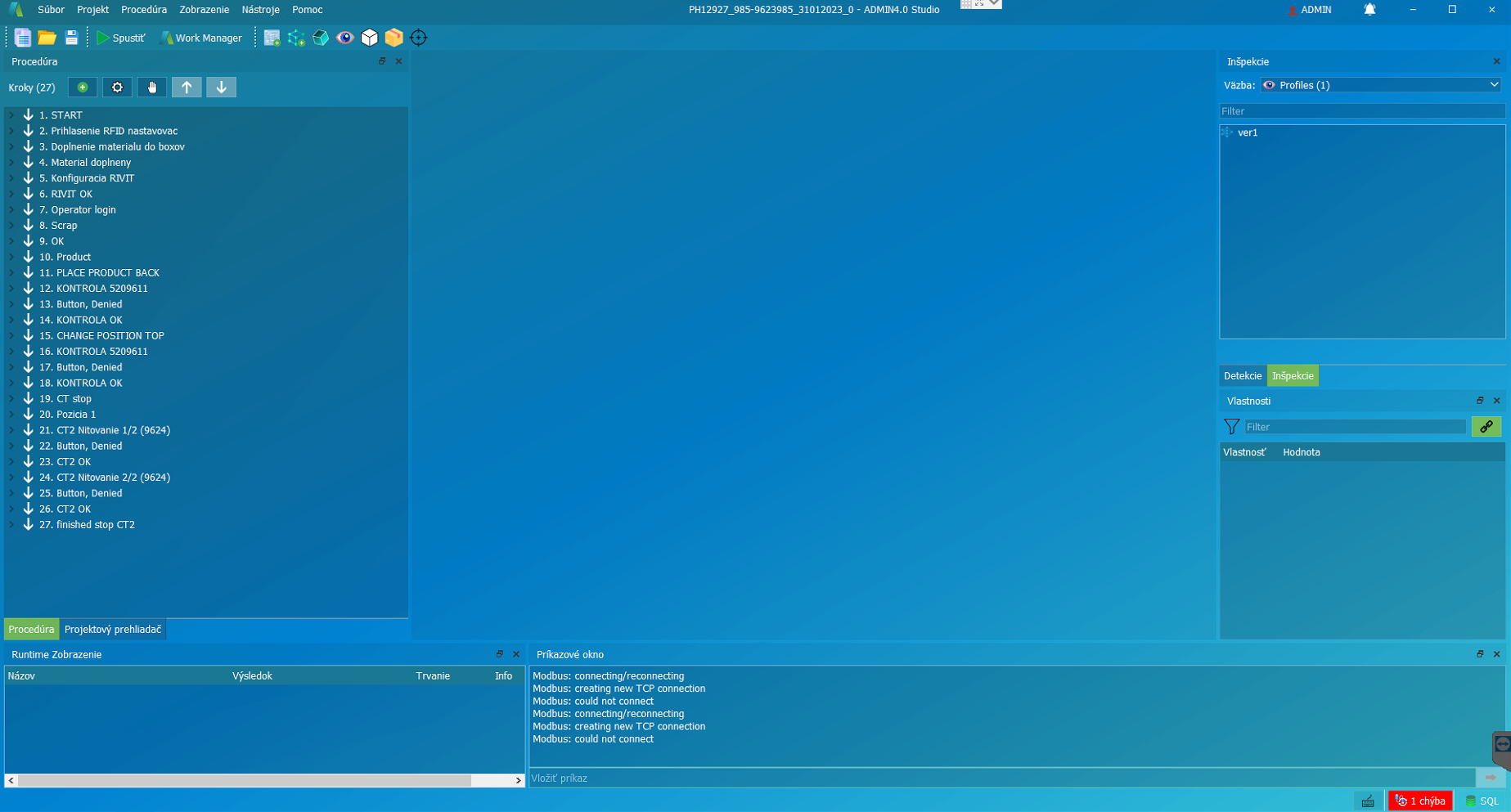Click the eye vision icon in the toolbar
This screenshot has height=812, width=1511.
tap(345, 38)
